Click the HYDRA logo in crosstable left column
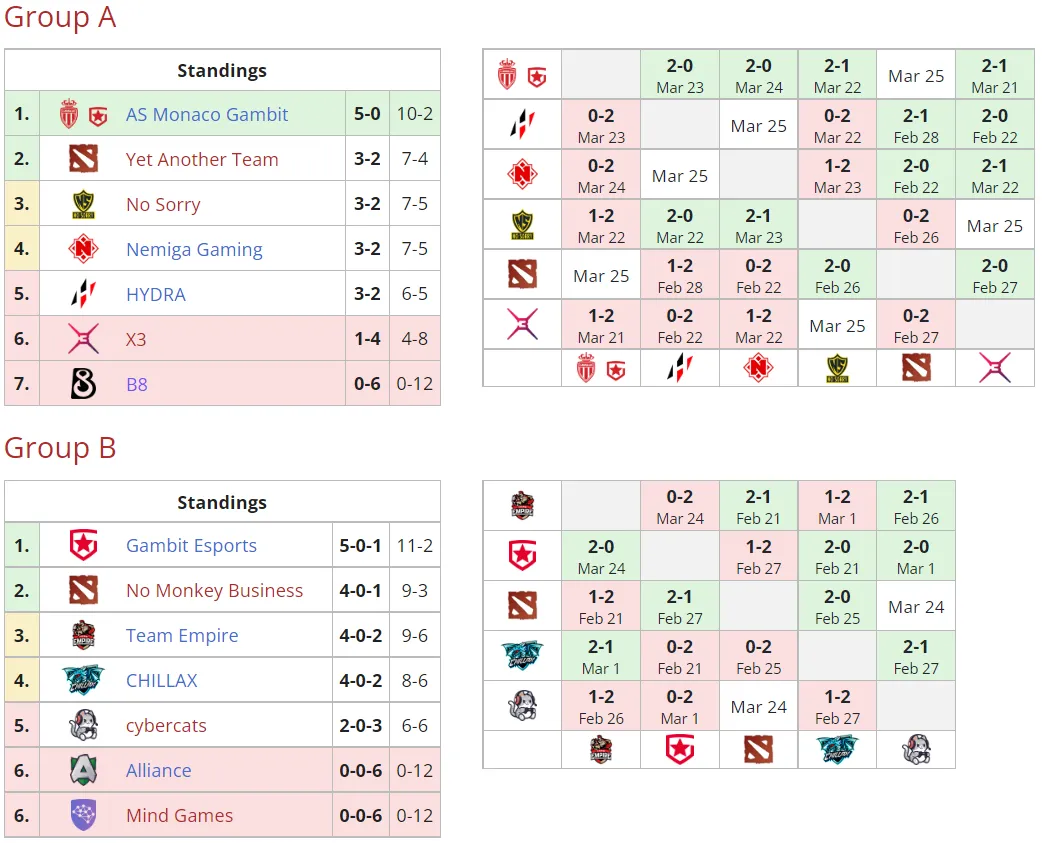 pyautogui.click(x=522, y=124)
